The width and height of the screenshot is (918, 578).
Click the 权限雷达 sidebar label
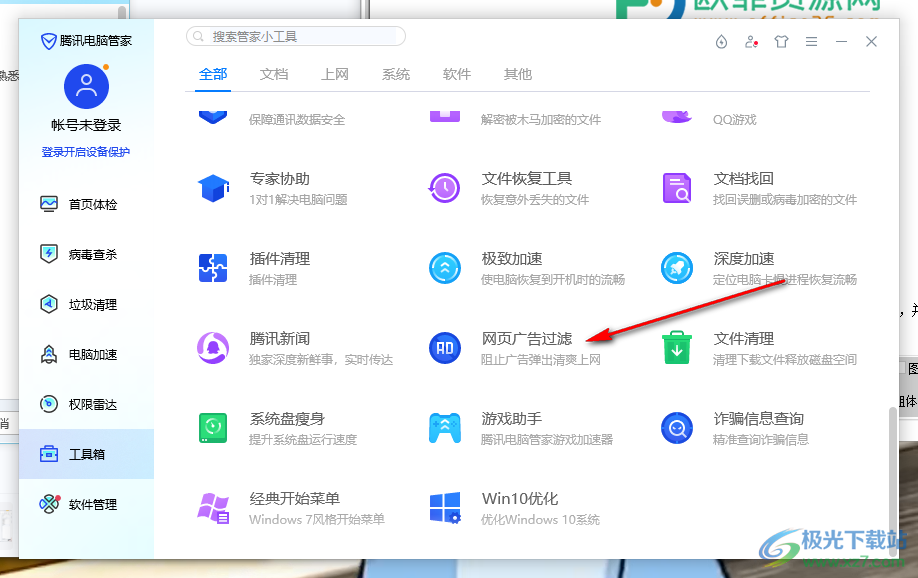93,405
